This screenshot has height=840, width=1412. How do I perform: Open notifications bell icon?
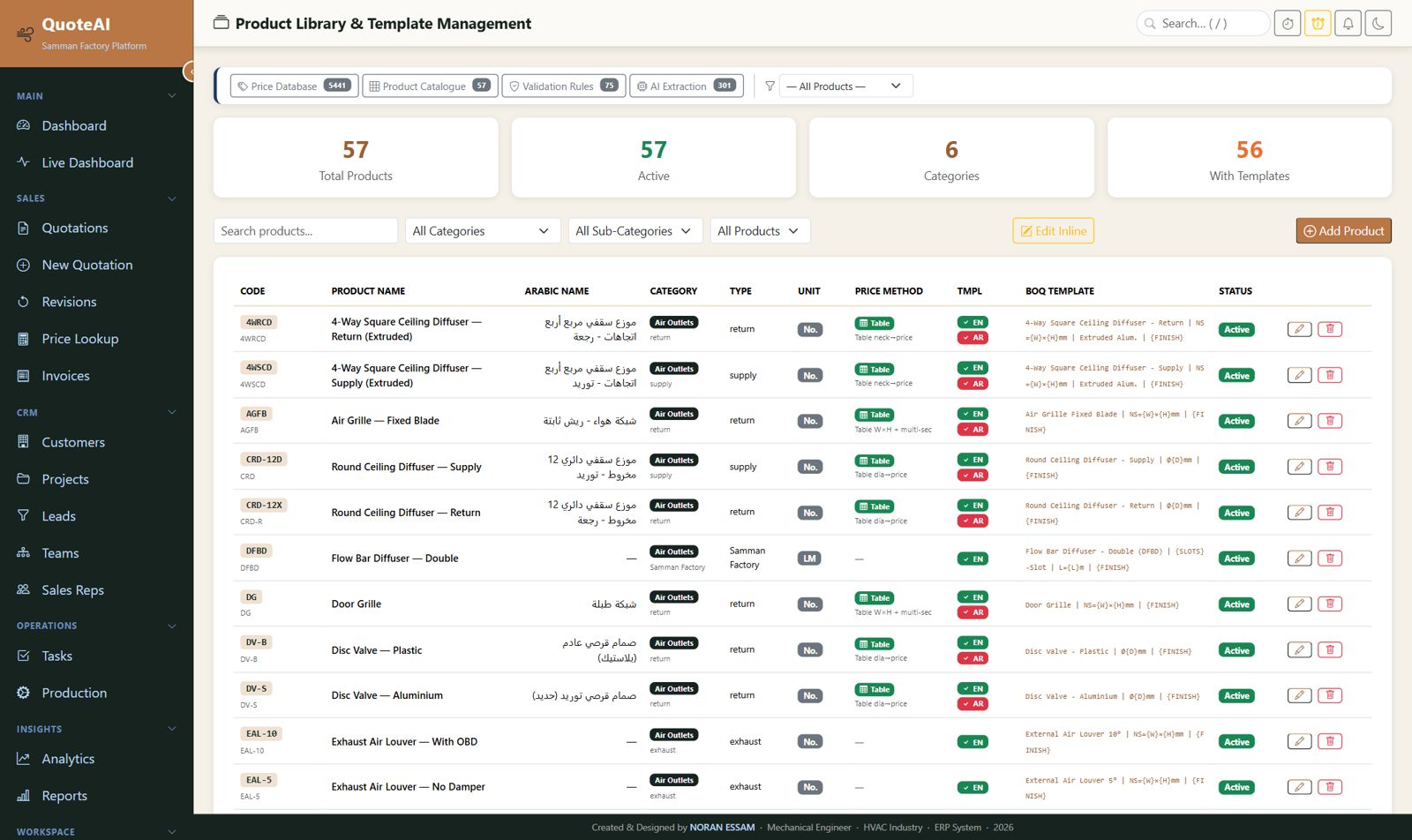point(1348,24)
